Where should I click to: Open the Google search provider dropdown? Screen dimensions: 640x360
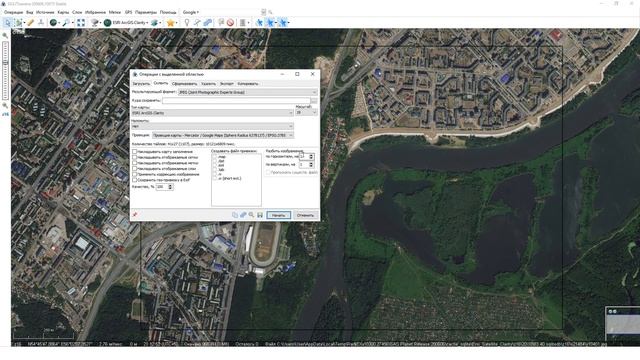tap(191, 12)
